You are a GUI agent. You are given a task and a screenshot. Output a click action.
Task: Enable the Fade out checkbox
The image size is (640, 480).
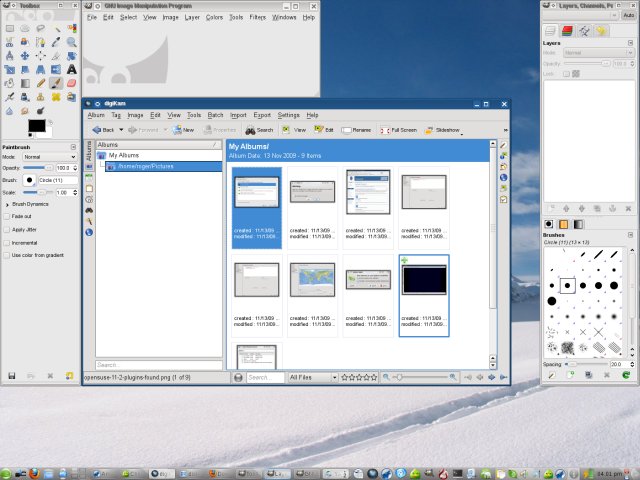(6, 216)
